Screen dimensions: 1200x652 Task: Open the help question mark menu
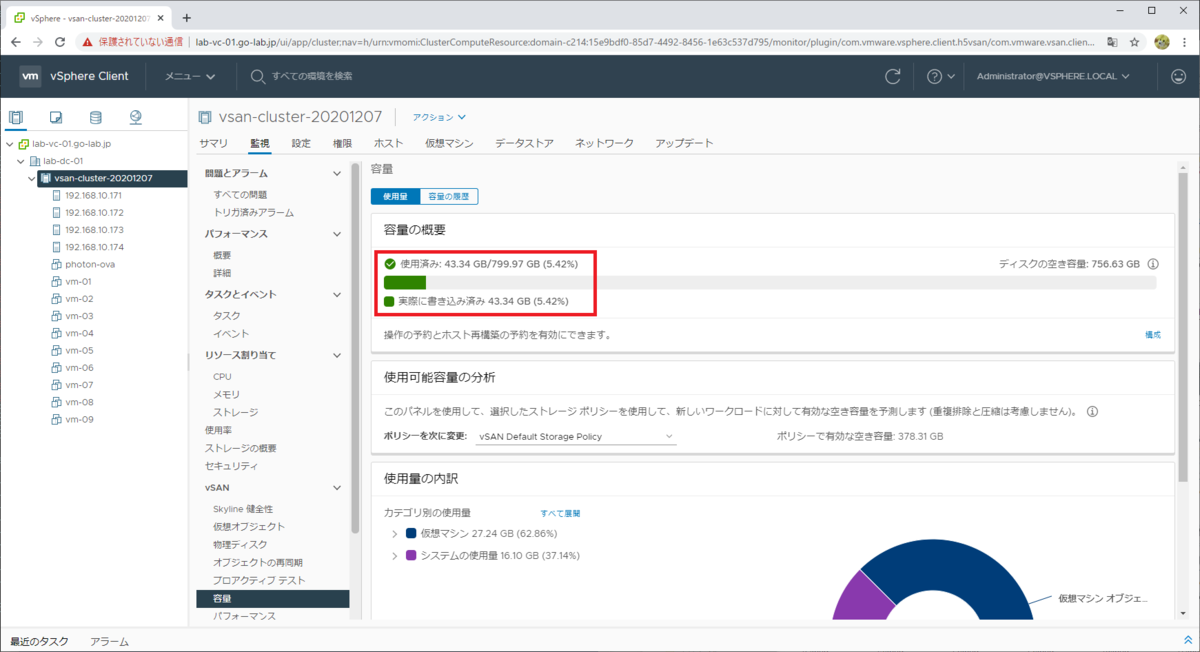tap(941, 76)
